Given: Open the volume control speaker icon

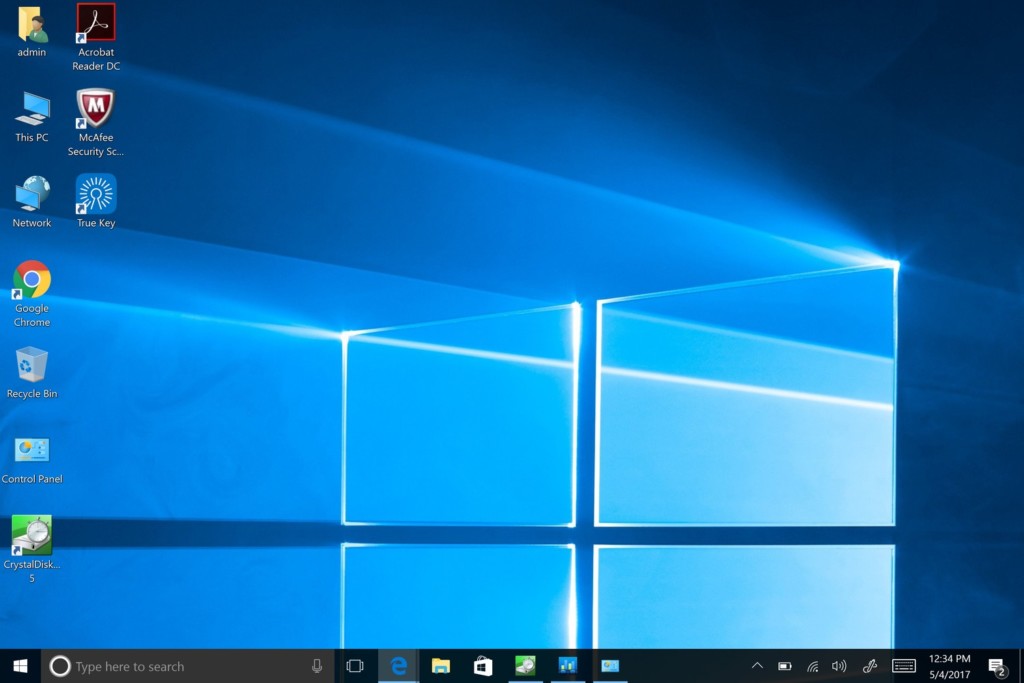Looking at the screenshot, I should pyautogui.click(x=839, y=666).
